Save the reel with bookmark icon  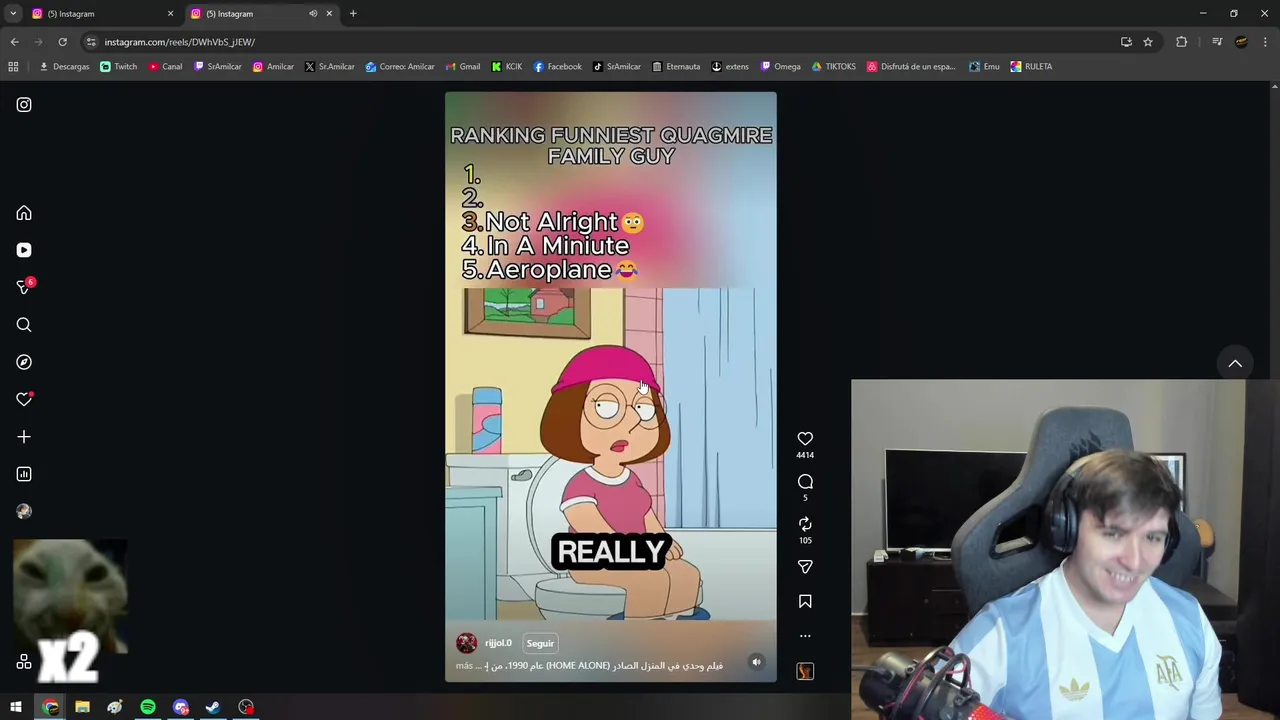coord(805,601)
